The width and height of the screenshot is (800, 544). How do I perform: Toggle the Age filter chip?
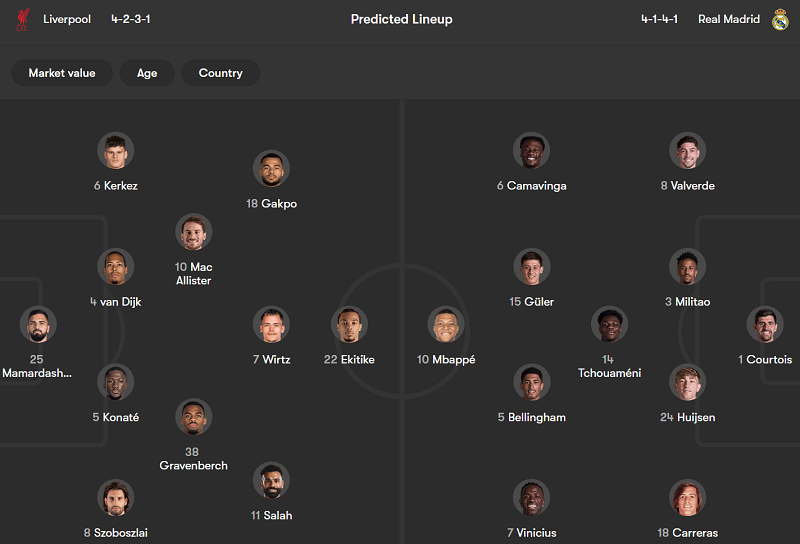[147, 73]
